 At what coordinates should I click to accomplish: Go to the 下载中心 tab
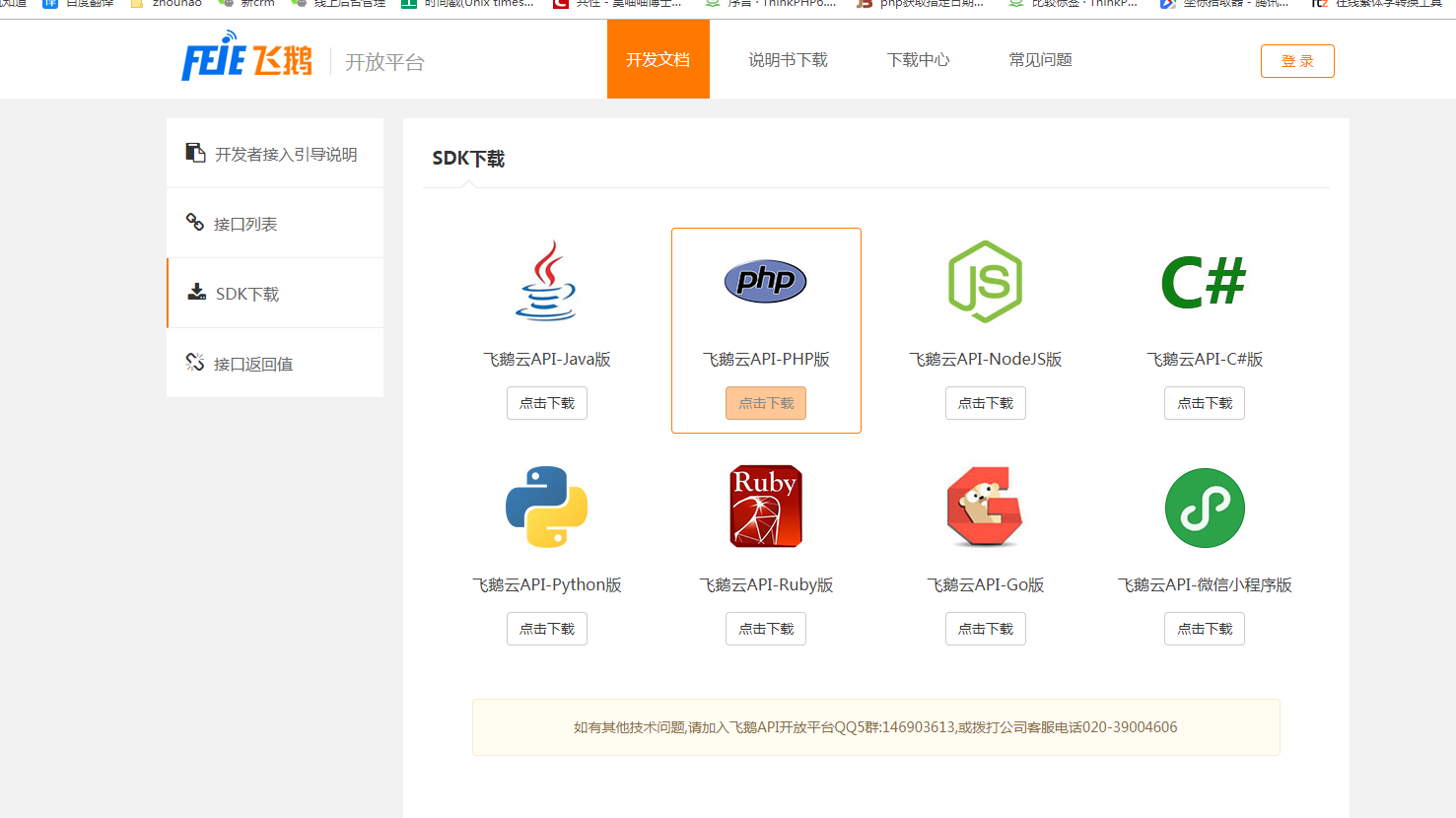click(x=918, y=60)
